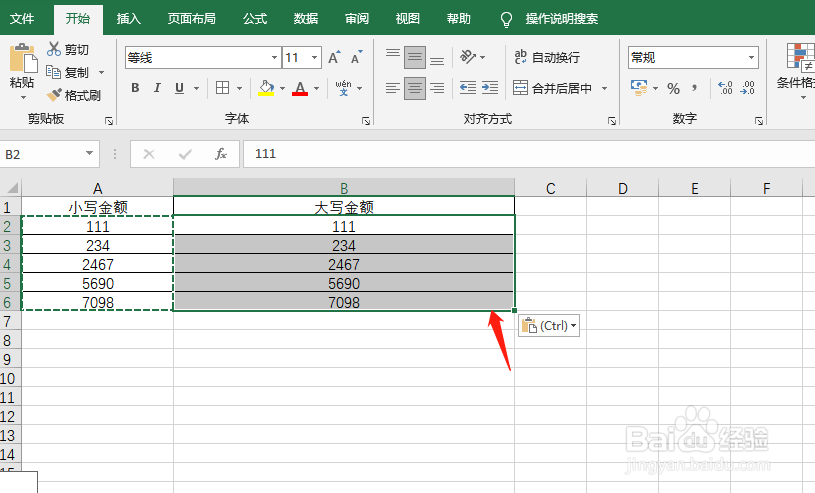Switch to Data (数据) tab
The image size is (815, 493).
pyautogui.click(x=306, y=19)
